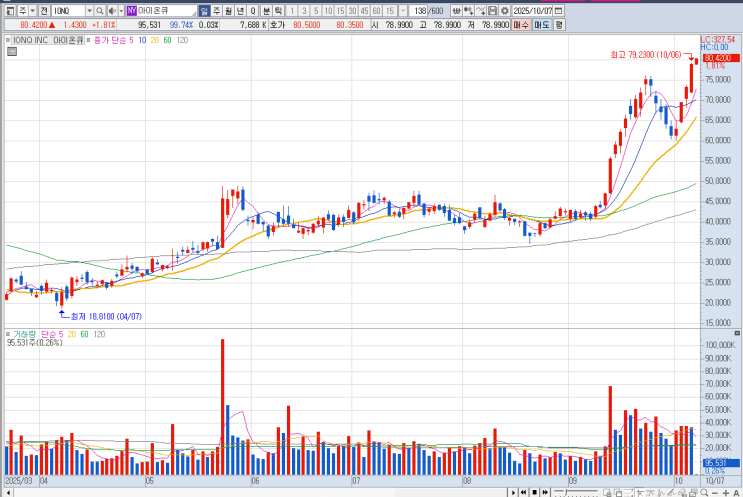Select the daily (일) chart period
This screenshot has width=743, height=497.
204,10
